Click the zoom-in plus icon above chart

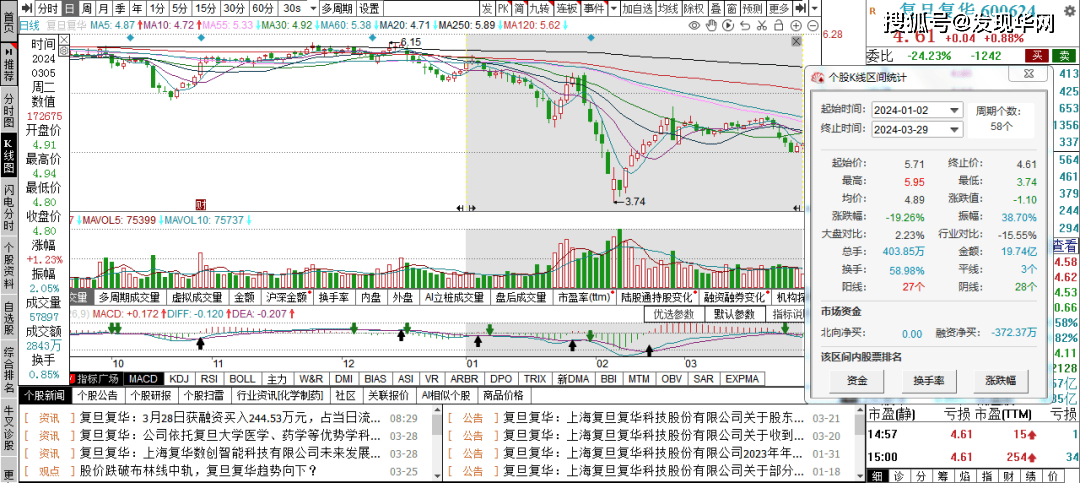click(x=795, y=25)
